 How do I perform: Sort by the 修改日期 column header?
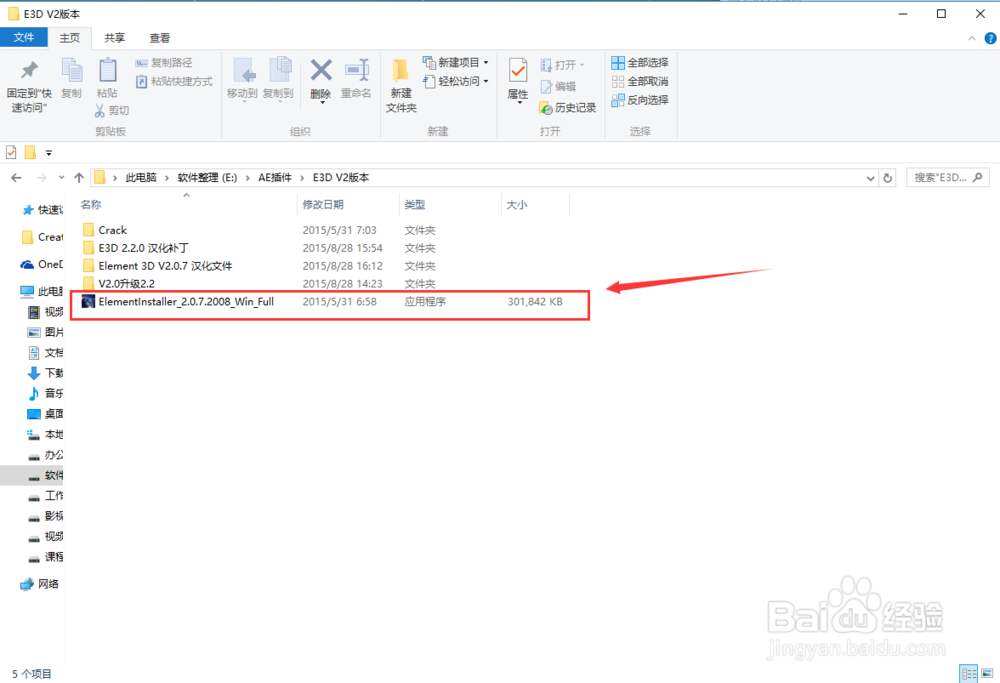pyautogui.click(x=323, y=205)
